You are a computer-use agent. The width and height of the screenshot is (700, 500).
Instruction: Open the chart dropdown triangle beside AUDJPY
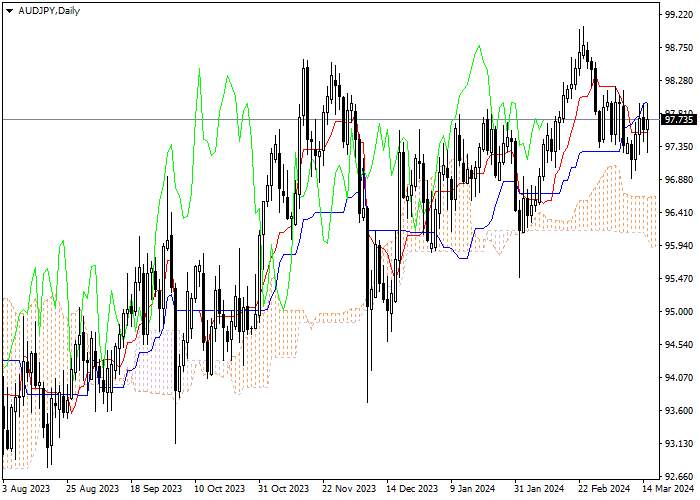(9, 11)
